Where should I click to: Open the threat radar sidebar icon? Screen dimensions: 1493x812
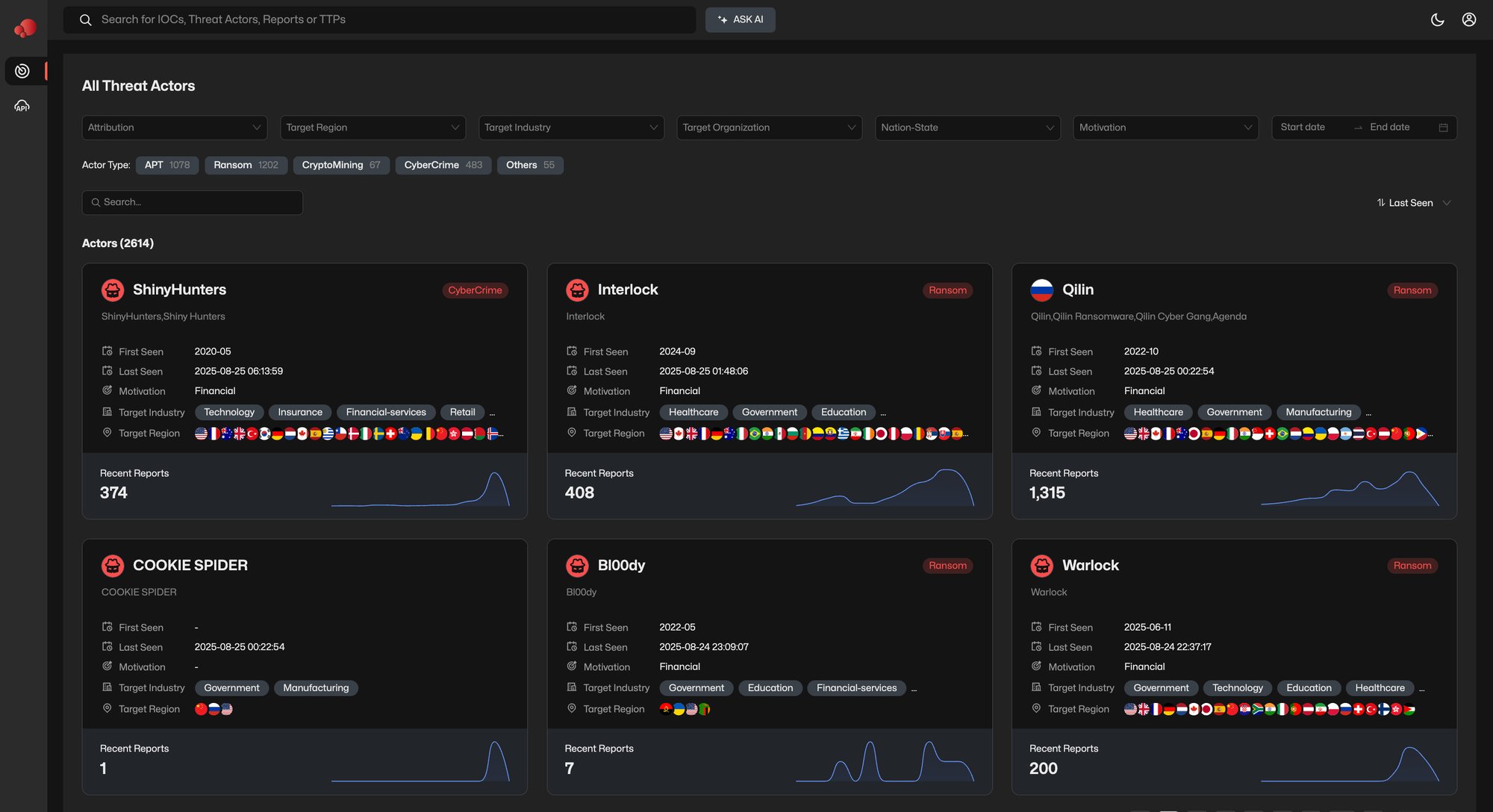(x=22, y=71)
